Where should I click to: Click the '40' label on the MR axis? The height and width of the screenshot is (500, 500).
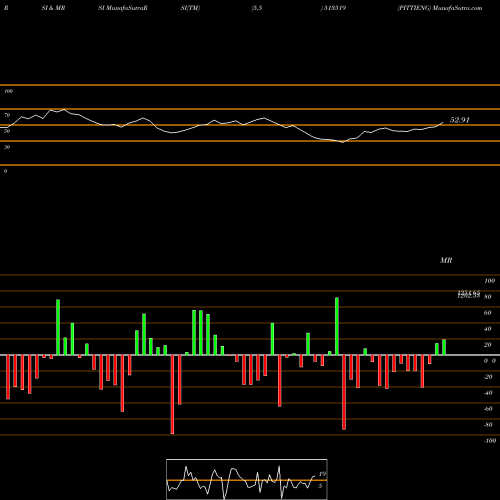[x=488, y=329]
